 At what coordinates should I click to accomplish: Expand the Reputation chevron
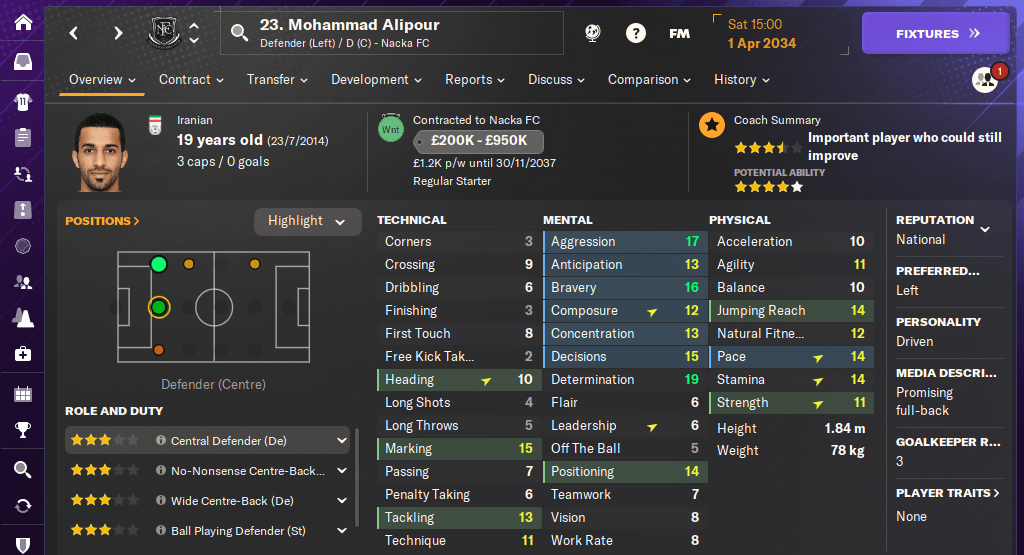(x=985, y=229)
